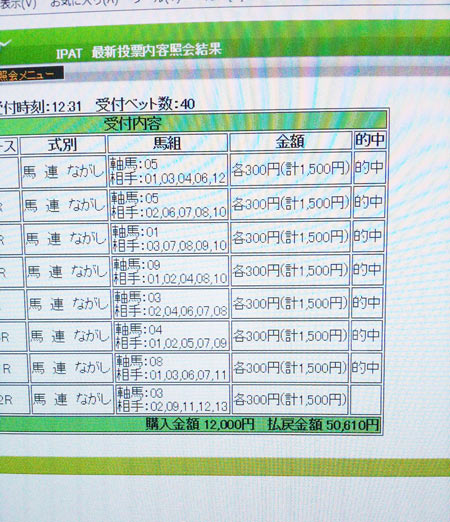Select the bet cell with 軸馬:08 相手:01,03,06,07,11
This screenshot has height=522, width=450.
(172, 368)
